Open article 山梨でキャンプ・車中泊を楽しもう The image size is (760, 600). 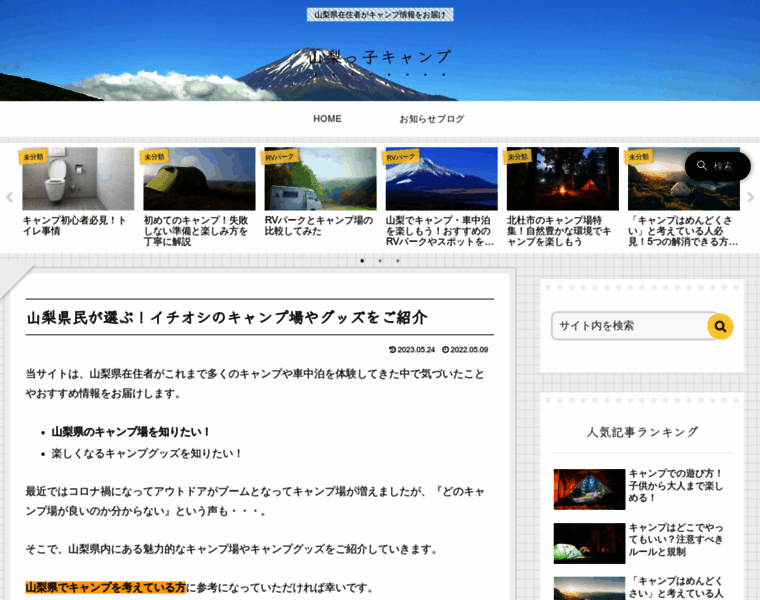pos(440,231)
